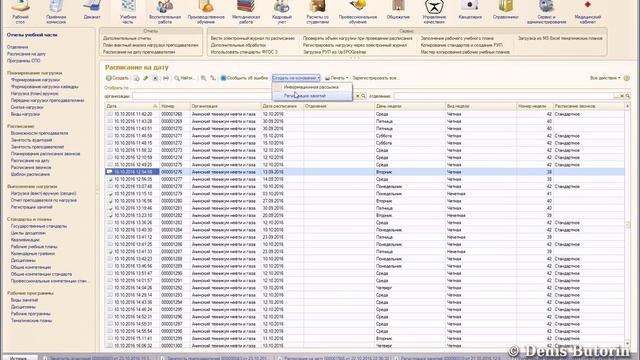Open Формирование нагрузки кафедры navigation item
Image resolution: width=640 pixels, height=360 pixels.
(x=45, y=87)
